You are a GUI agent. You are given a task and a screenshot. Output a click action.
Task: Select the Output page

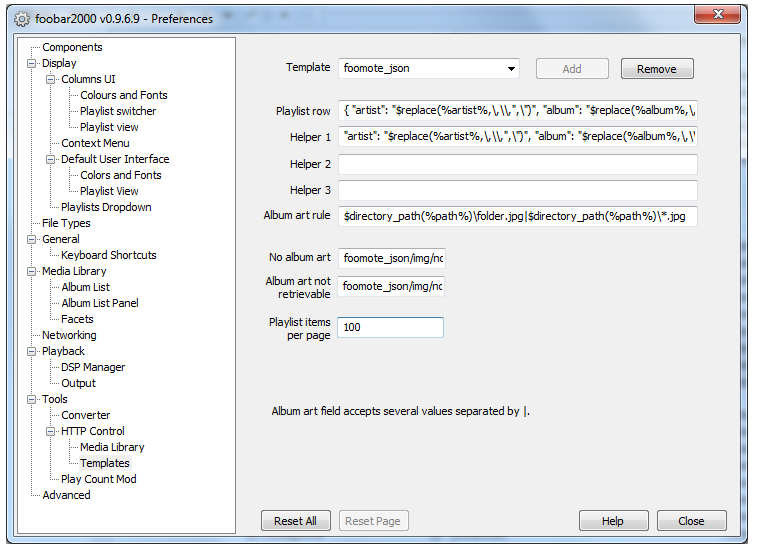tap(78, 383)
